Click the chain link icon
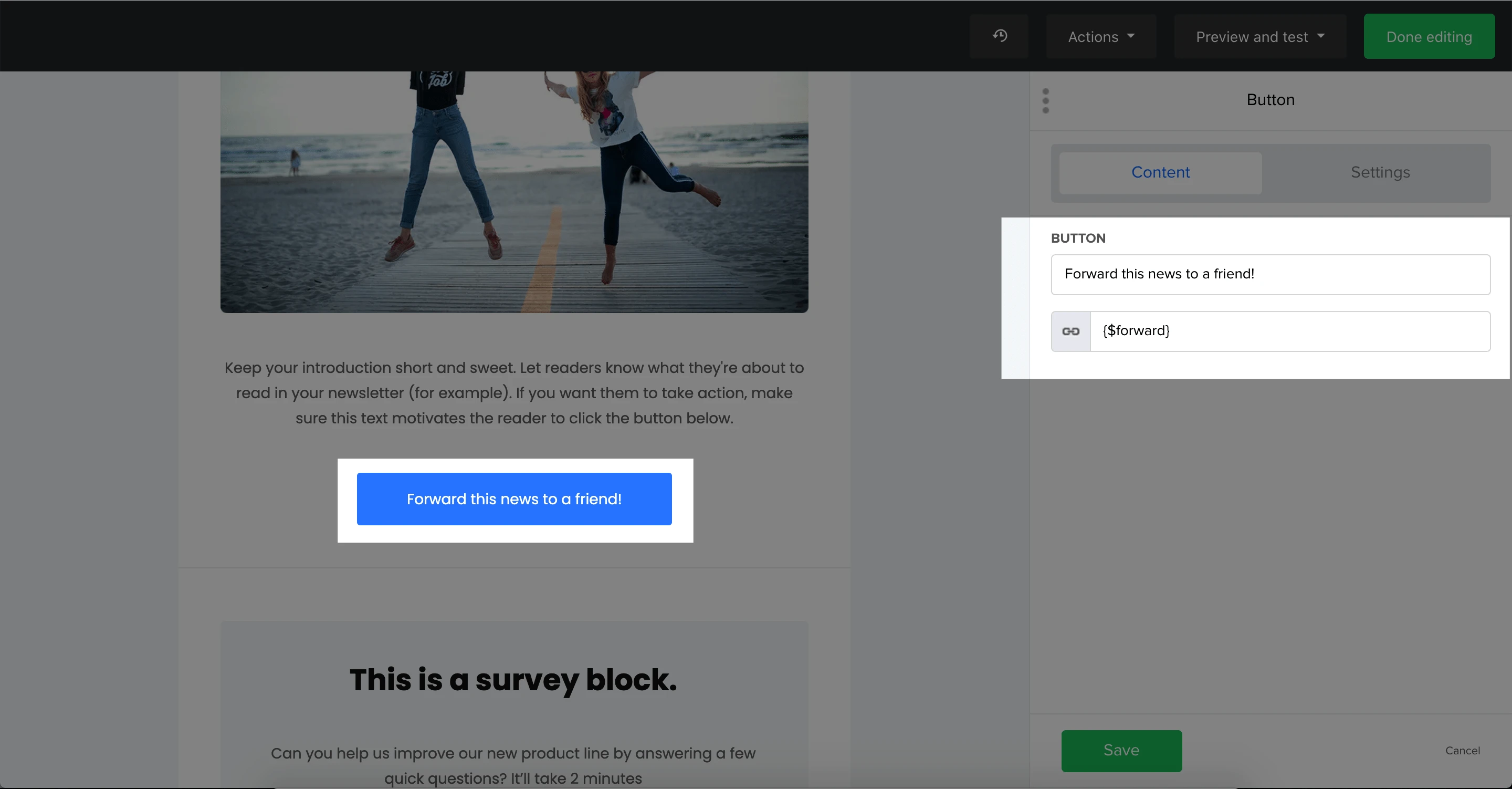The height and width of the screenshot is (789, 1512). coord(1070,331)
